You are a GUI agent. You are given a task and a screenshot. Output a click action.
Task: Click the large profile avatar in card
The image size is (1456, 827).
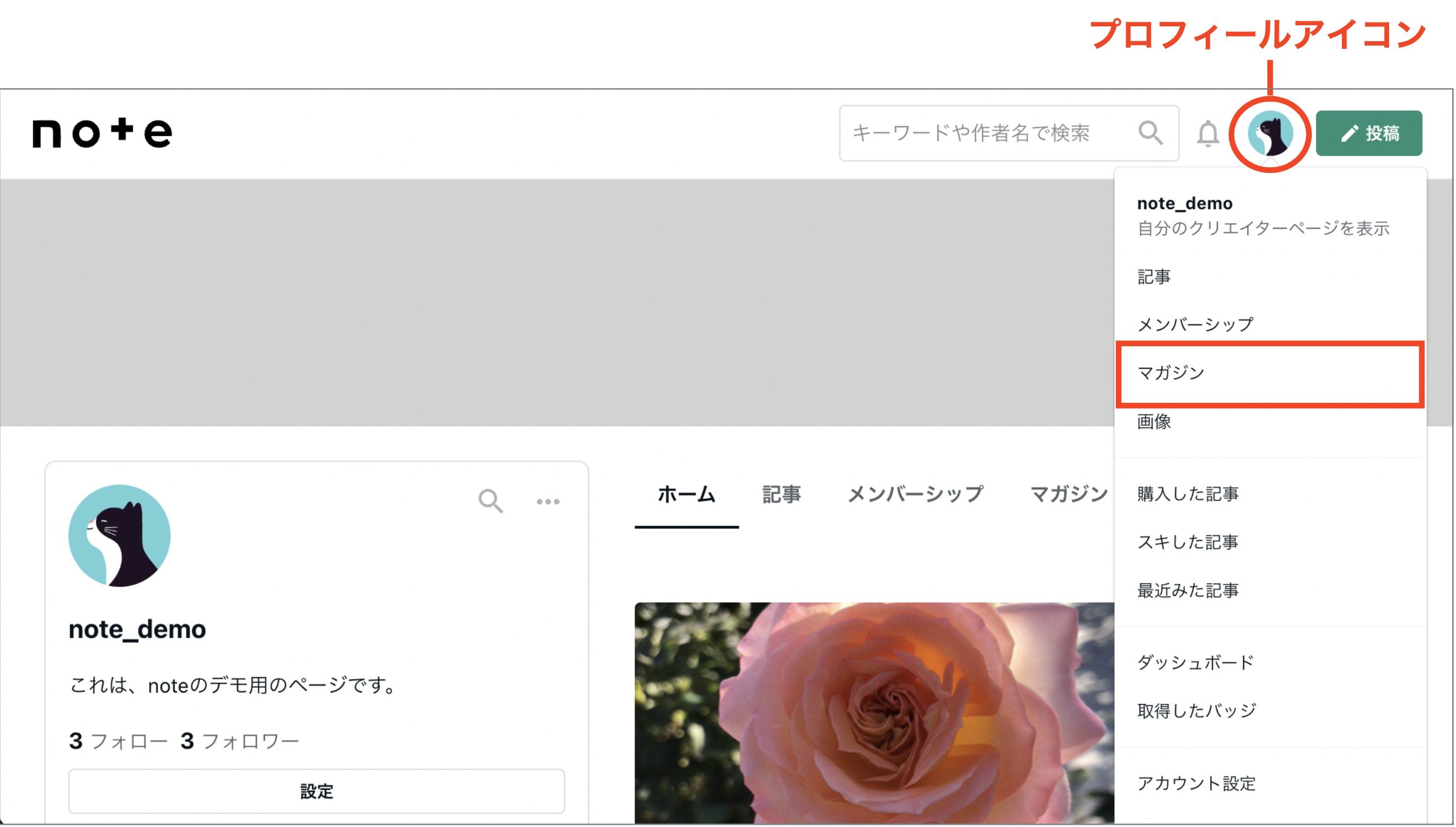click(x=119, y=537)
